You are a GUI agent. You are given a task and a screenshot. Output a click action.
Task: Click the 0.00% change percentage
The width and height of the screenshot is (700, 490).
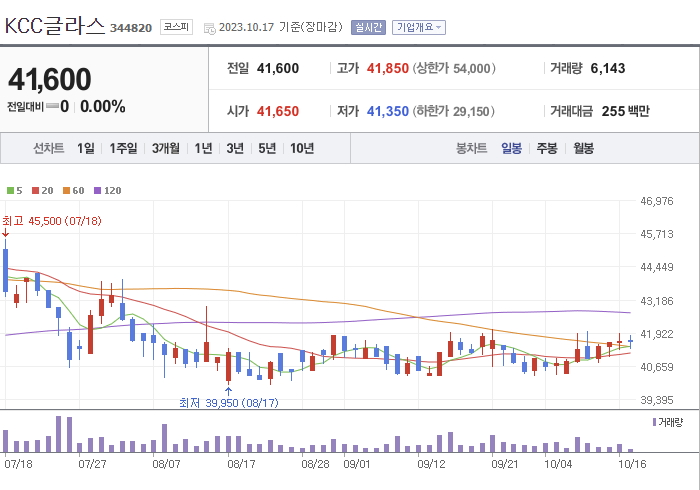[103, 107]
